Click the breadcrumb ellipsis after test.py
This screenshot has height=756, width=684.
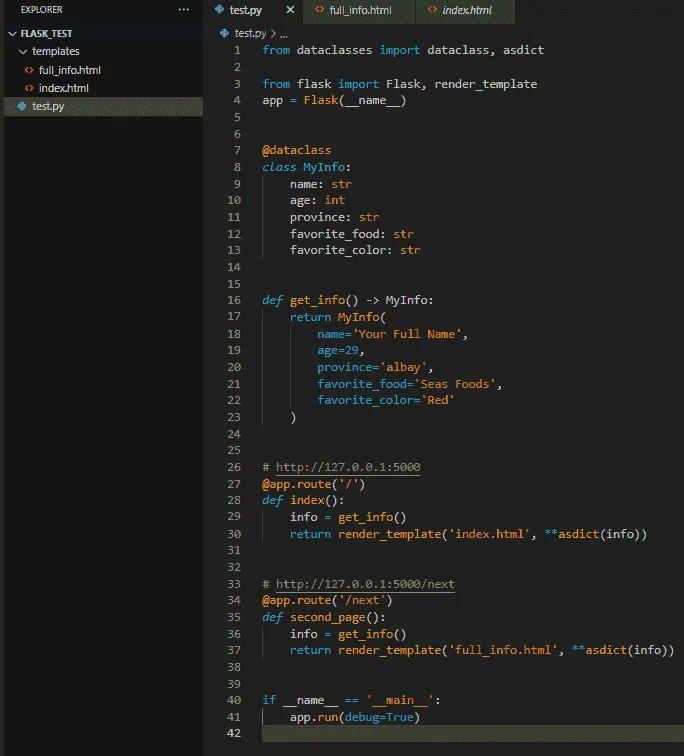point(284,34)
